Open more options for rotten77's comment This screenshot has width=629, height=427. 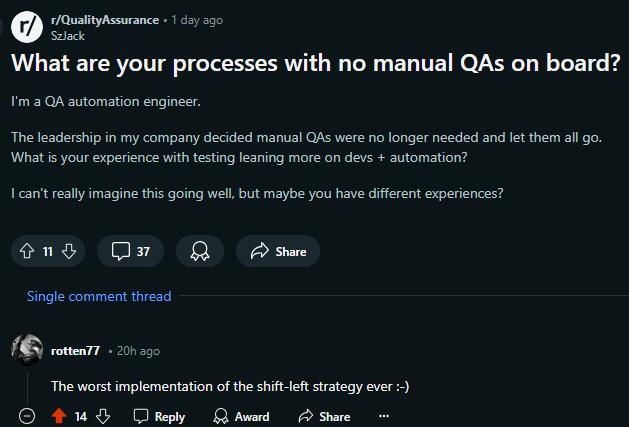384,416
